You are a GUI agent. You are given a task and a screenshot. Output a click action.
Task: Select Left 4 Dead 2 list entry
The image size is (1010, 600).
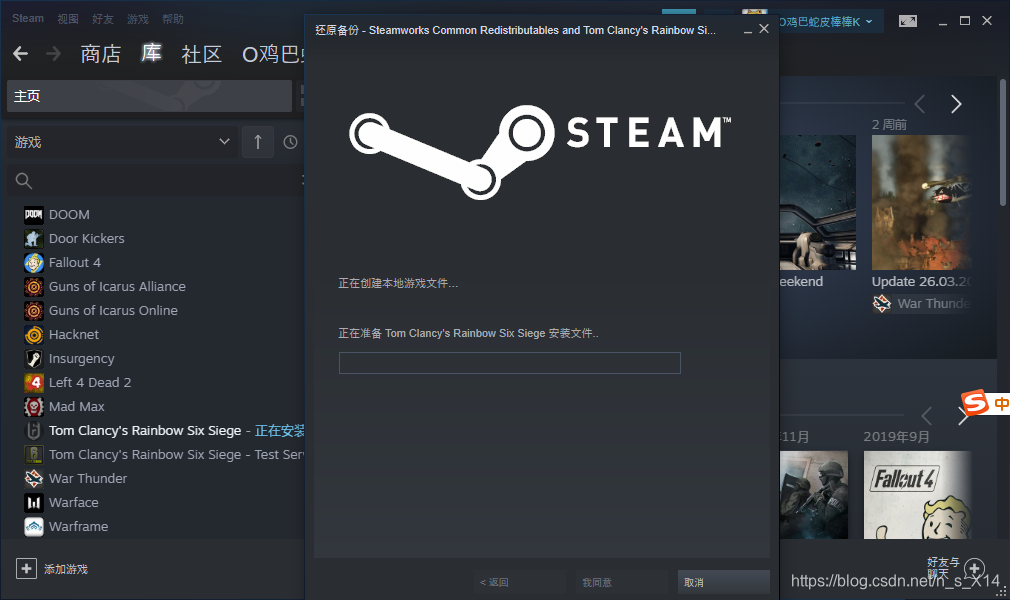(90, 382)
